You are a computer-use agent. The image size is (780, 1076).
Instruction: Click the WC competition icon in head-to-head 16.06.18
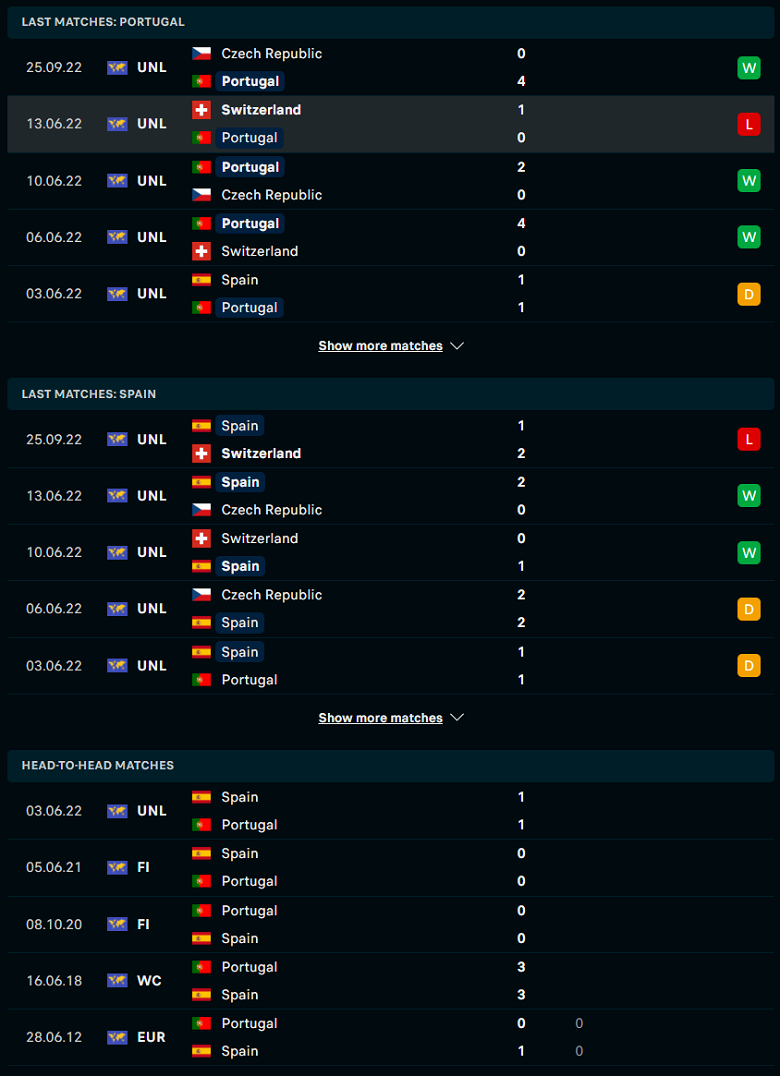[117, 981]
